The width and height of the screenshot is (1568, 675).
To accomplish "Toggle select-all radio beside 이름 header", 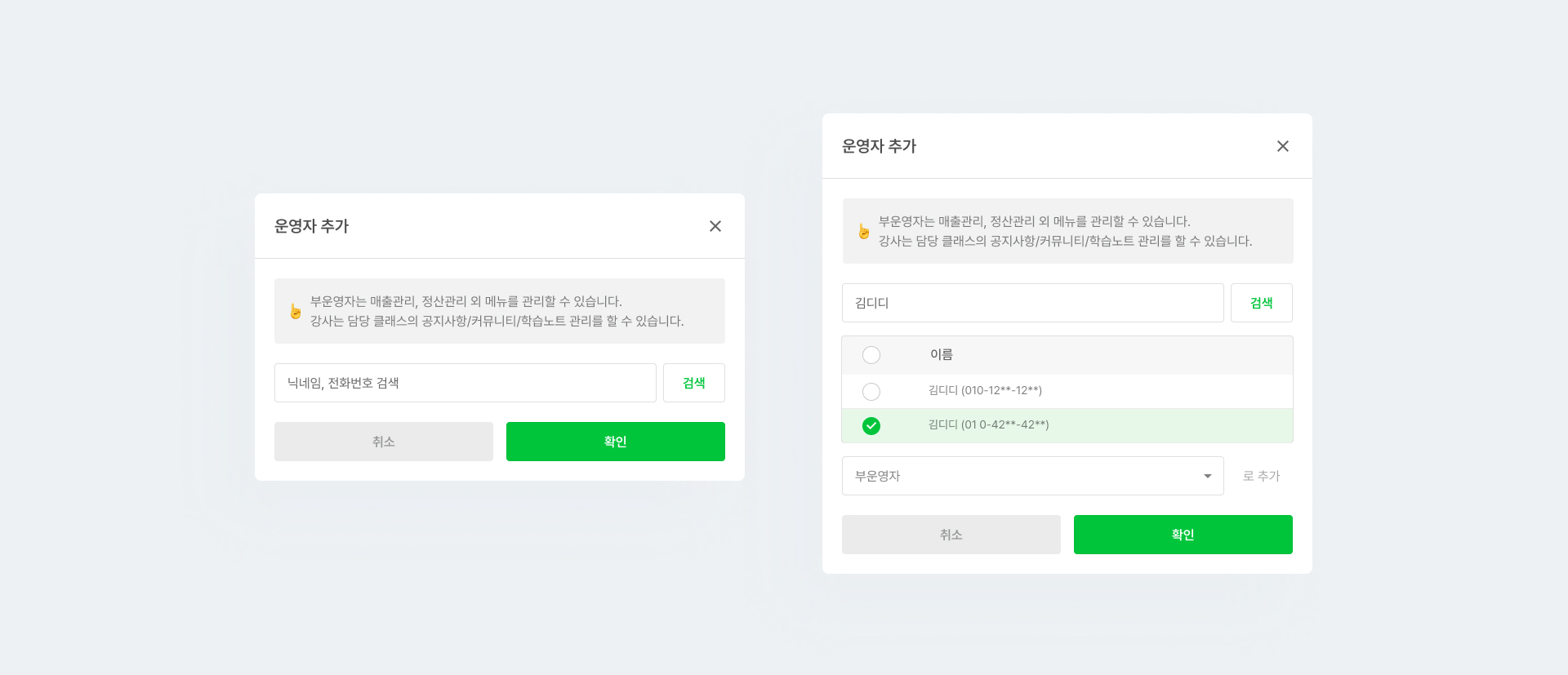I will pos(871,355).
